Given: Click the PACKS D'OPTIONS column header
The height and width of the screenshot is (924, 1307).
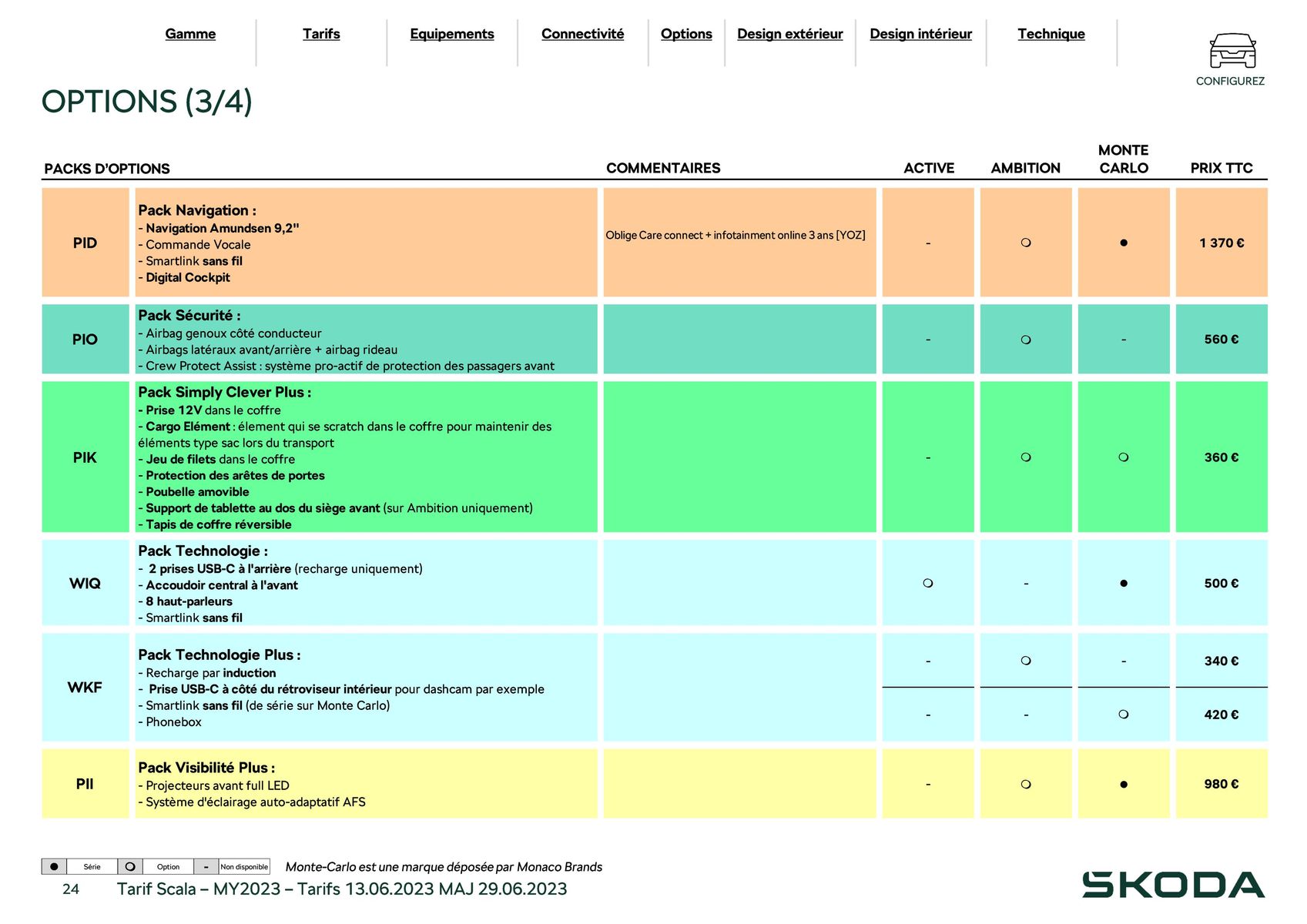Looking at the screenshot, I should (107, 169).
